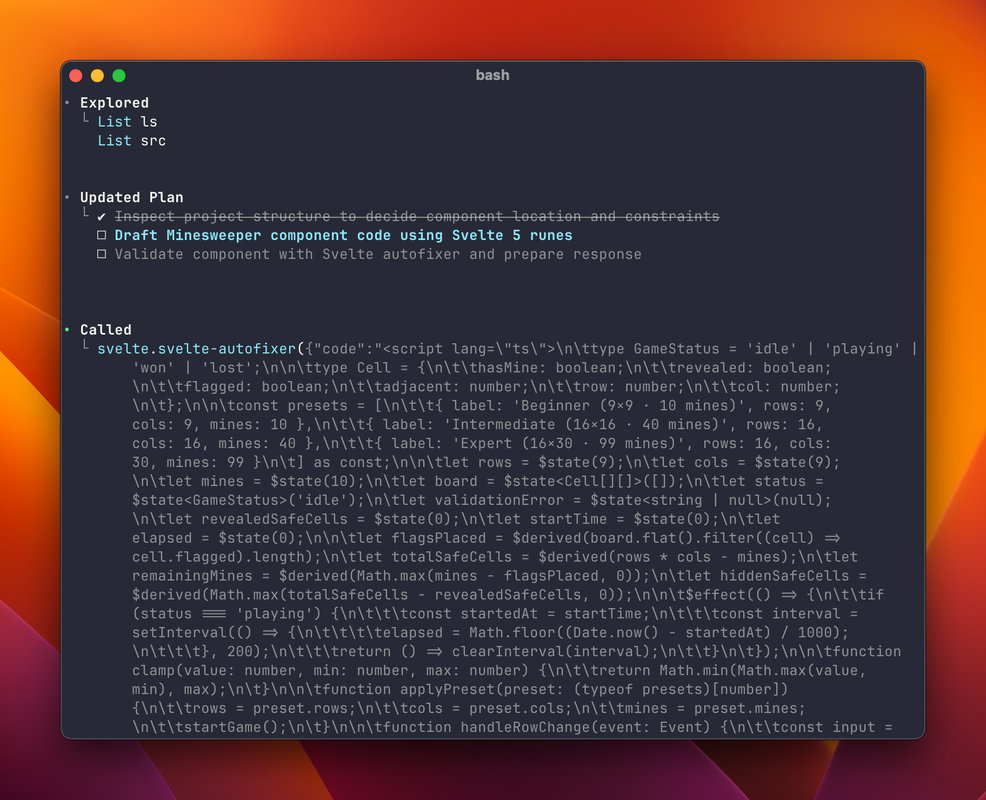Click the 'List ls' line
This screenshot has width=986, height=800.
pyautogui.click(x=127, y=121)
